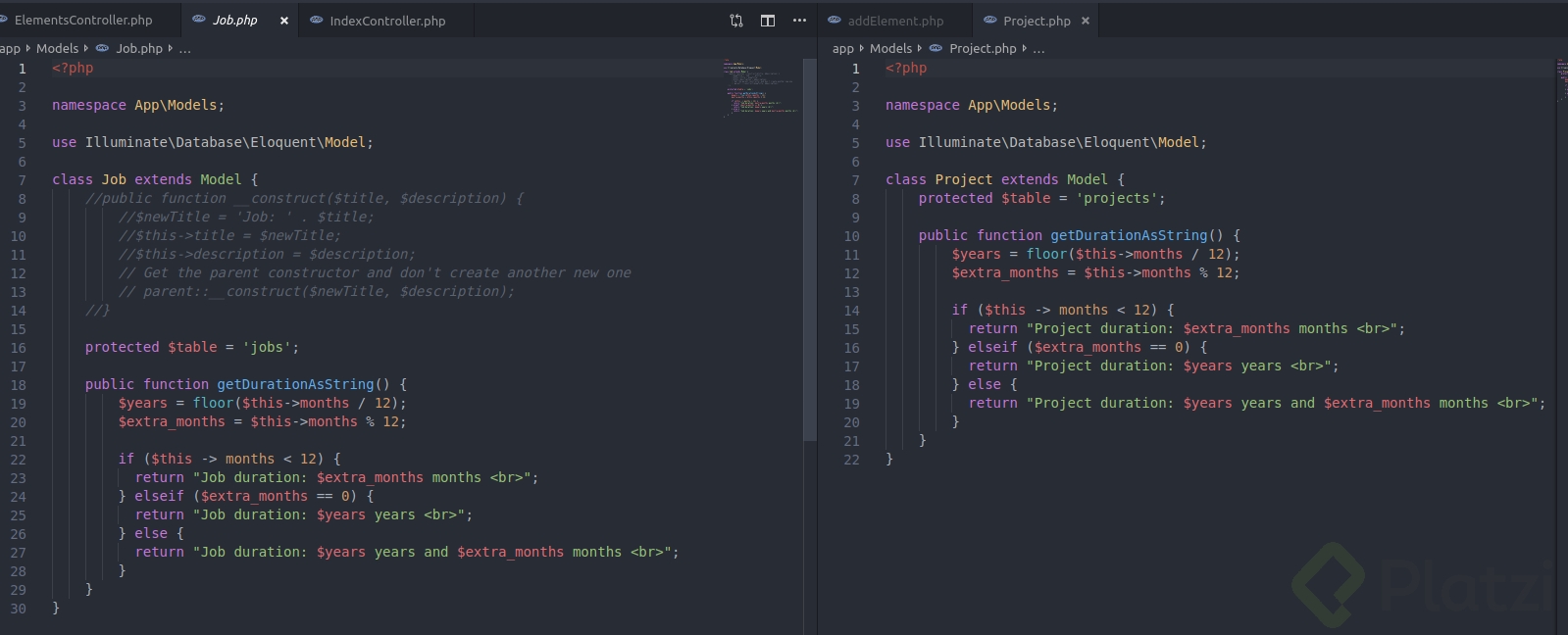Close the Job.php tab
The width and height of the screenshot is (1568, 635).
point(284,21)
